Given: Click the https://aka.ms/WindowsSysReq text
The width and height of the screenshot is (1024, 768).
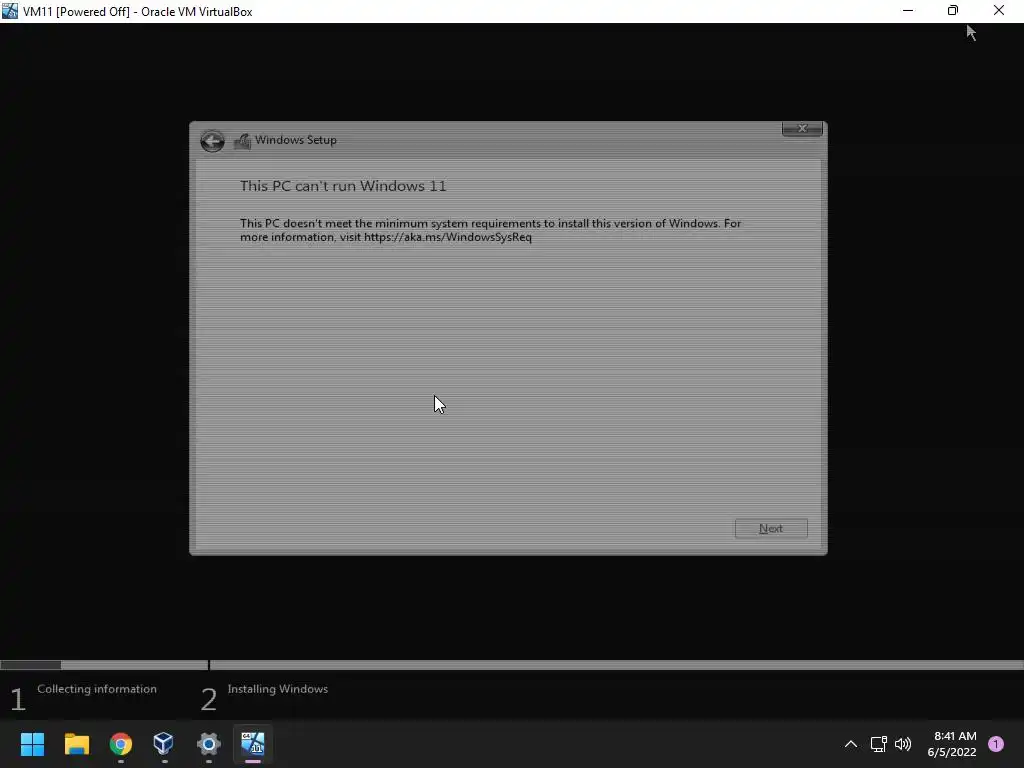Looking at the screenshot, I should pyautogui.click(x=448, y=237).
